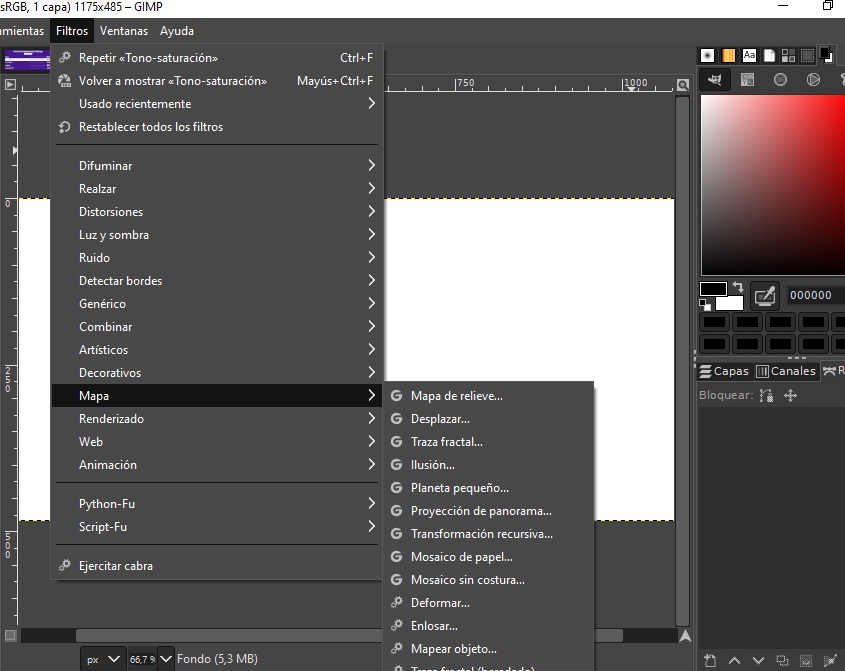
Task: Choose Mapa de relieve filter
Action: pyautogui.click(x=456, y=396)
